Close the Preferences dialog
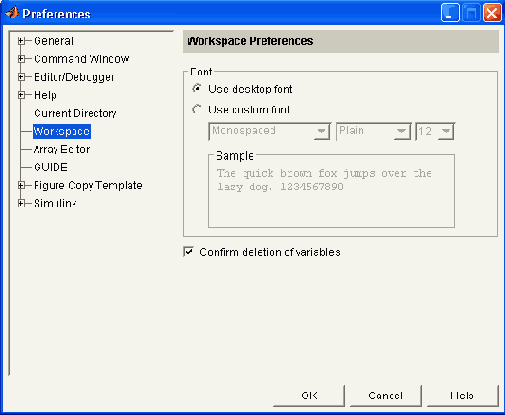505x415 pixels. (492, 13)
